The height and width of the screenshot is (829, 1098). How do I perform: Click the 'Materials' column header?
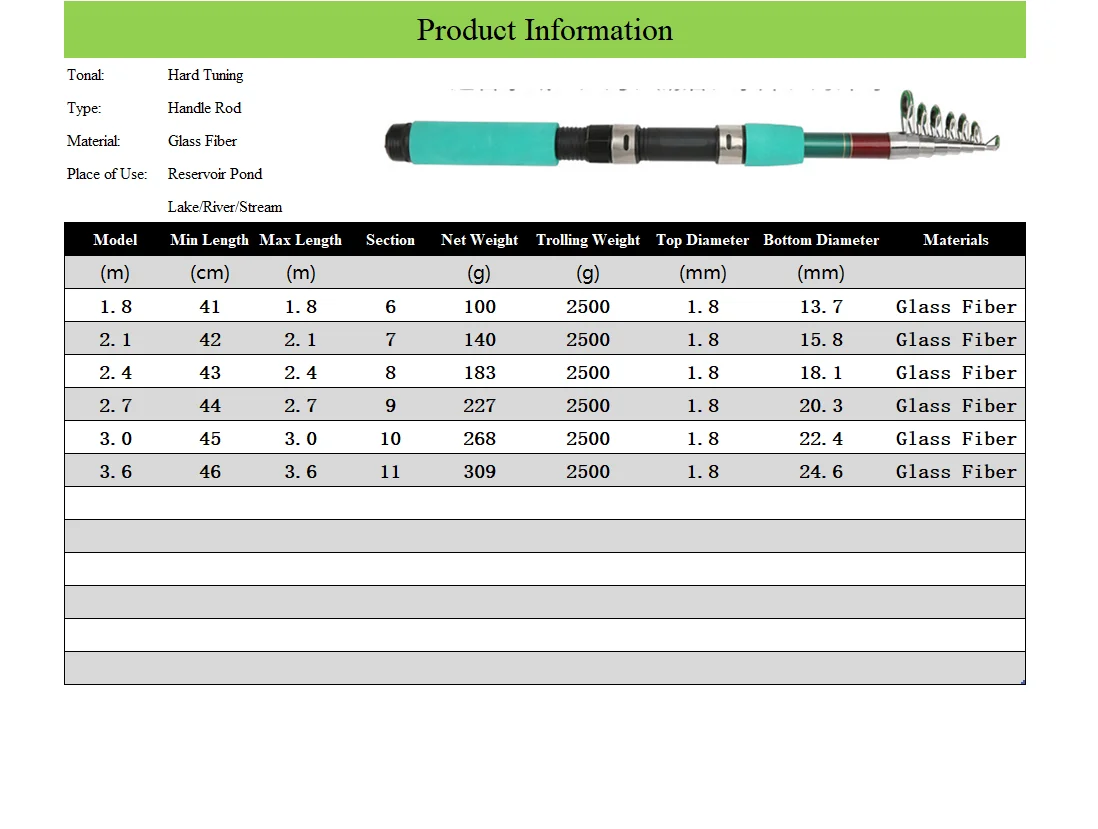point(956,239)
